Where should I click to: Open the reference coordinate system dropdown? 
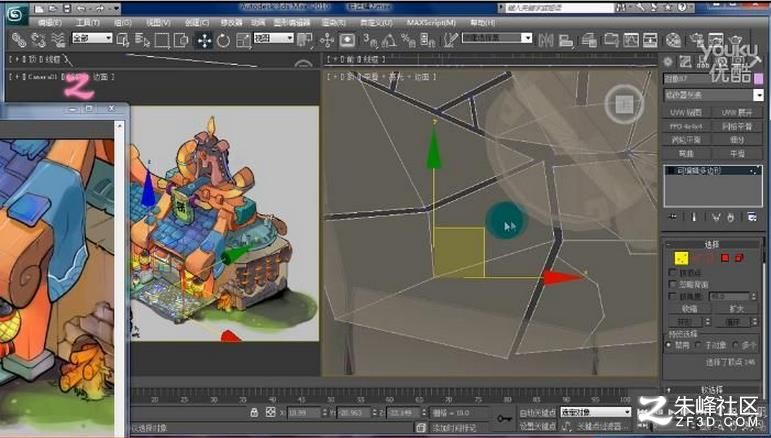[x=273, y=38]
